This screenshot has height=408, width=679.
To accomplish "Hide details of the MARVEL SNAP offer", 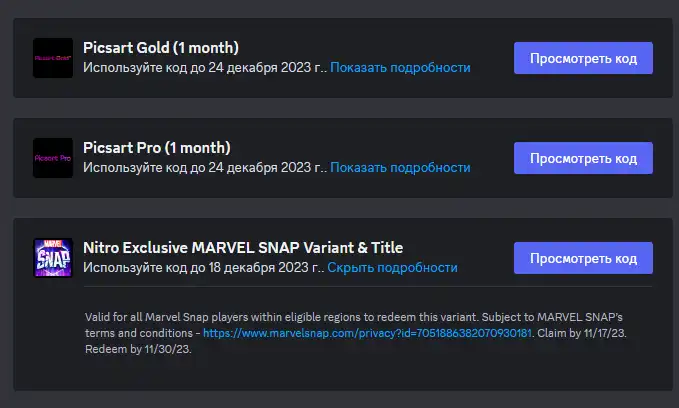I will click(x=392, y=268).
